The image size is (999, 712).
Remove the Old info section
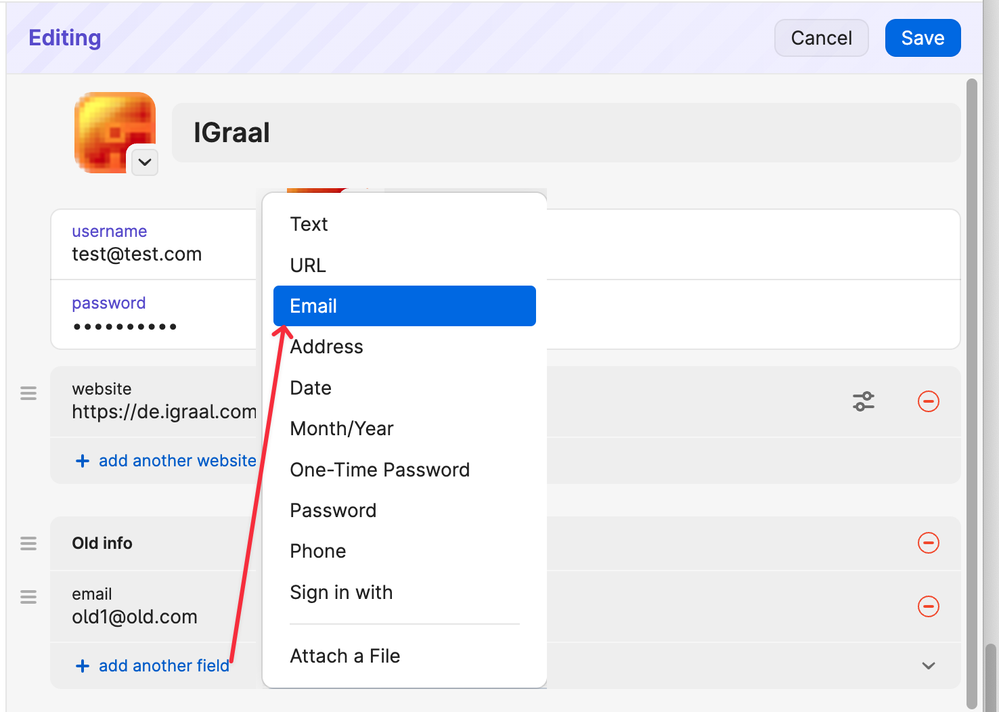coord(928,543)
